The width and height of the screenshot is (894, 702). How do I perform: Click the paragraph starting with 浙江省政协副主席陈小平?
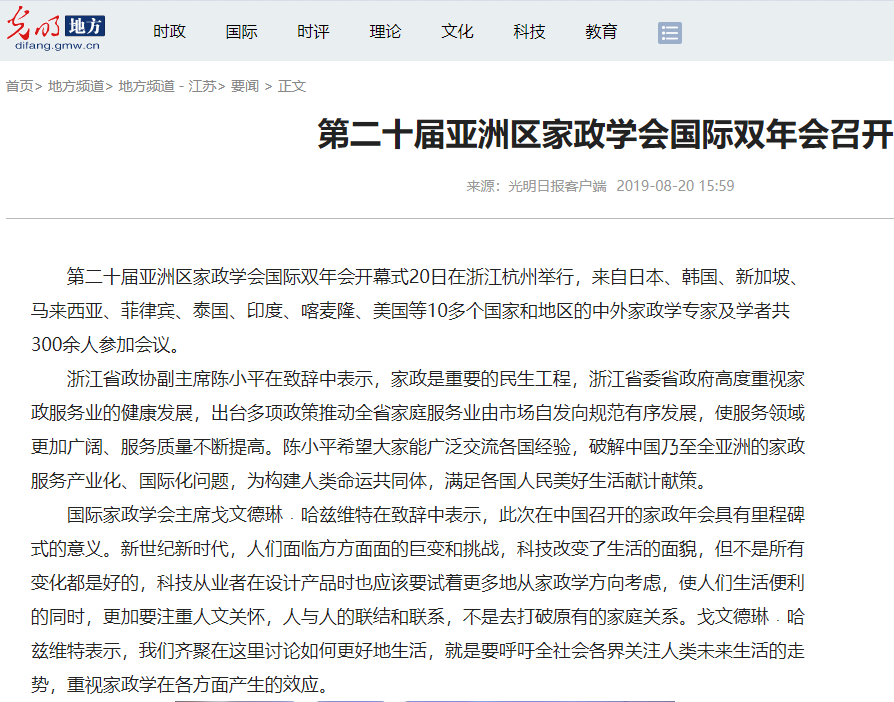418,429
